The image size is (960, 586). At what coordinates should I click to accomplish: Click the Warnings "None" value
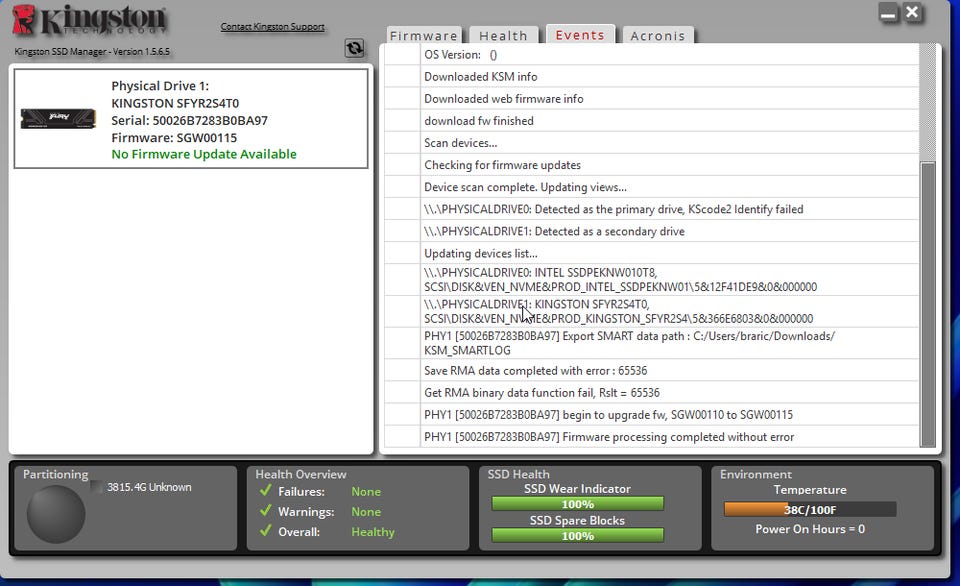tap(366, 511)
